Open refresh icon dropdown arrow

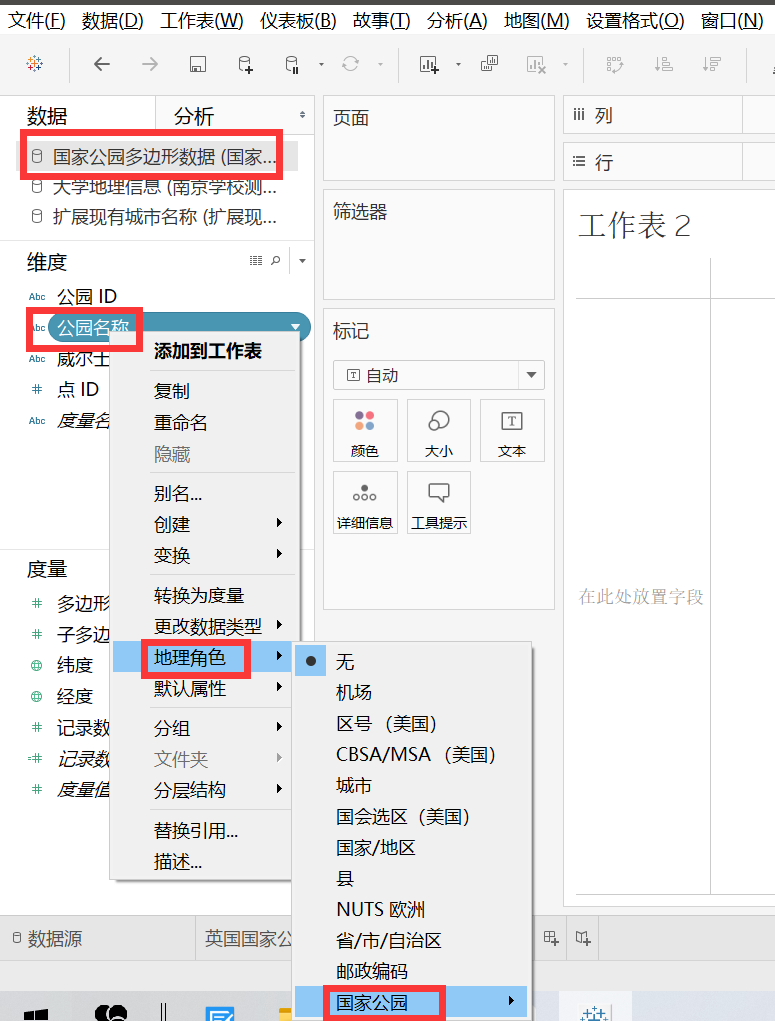pos(380,64)
